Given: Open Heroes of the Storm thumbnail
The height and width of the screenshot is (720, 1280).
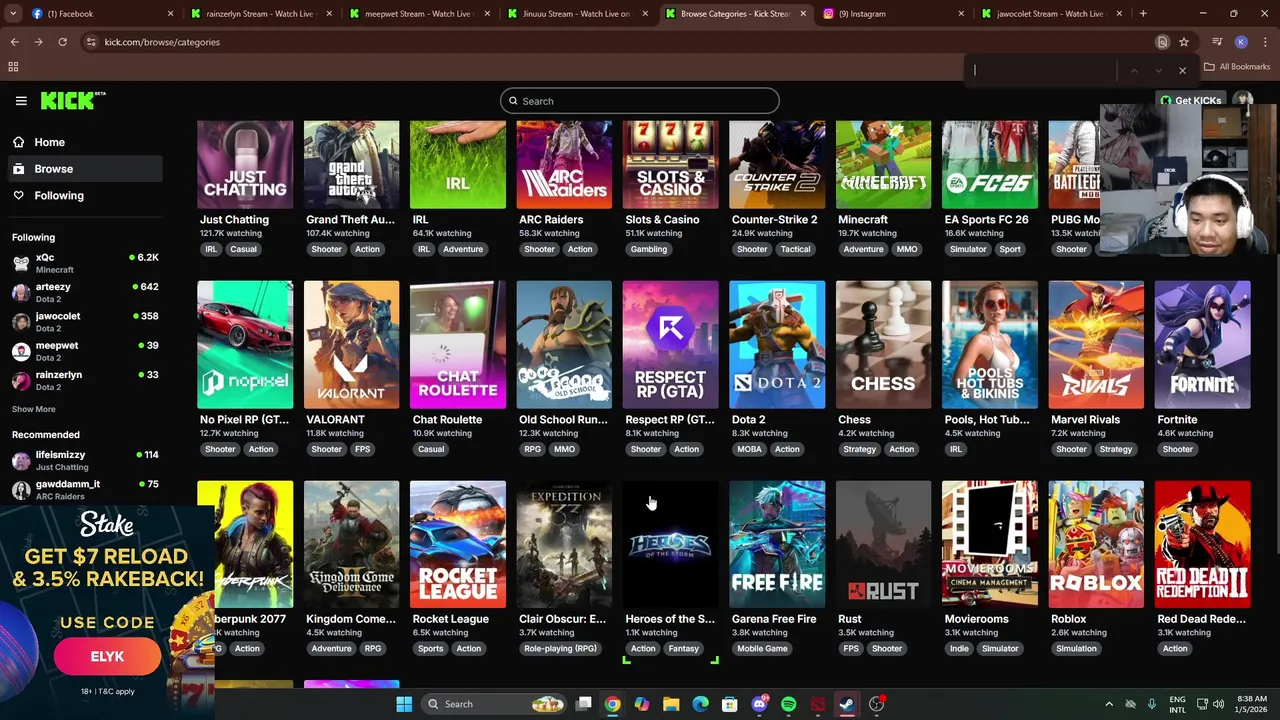Looking at the screenshot, I should 670,544.
